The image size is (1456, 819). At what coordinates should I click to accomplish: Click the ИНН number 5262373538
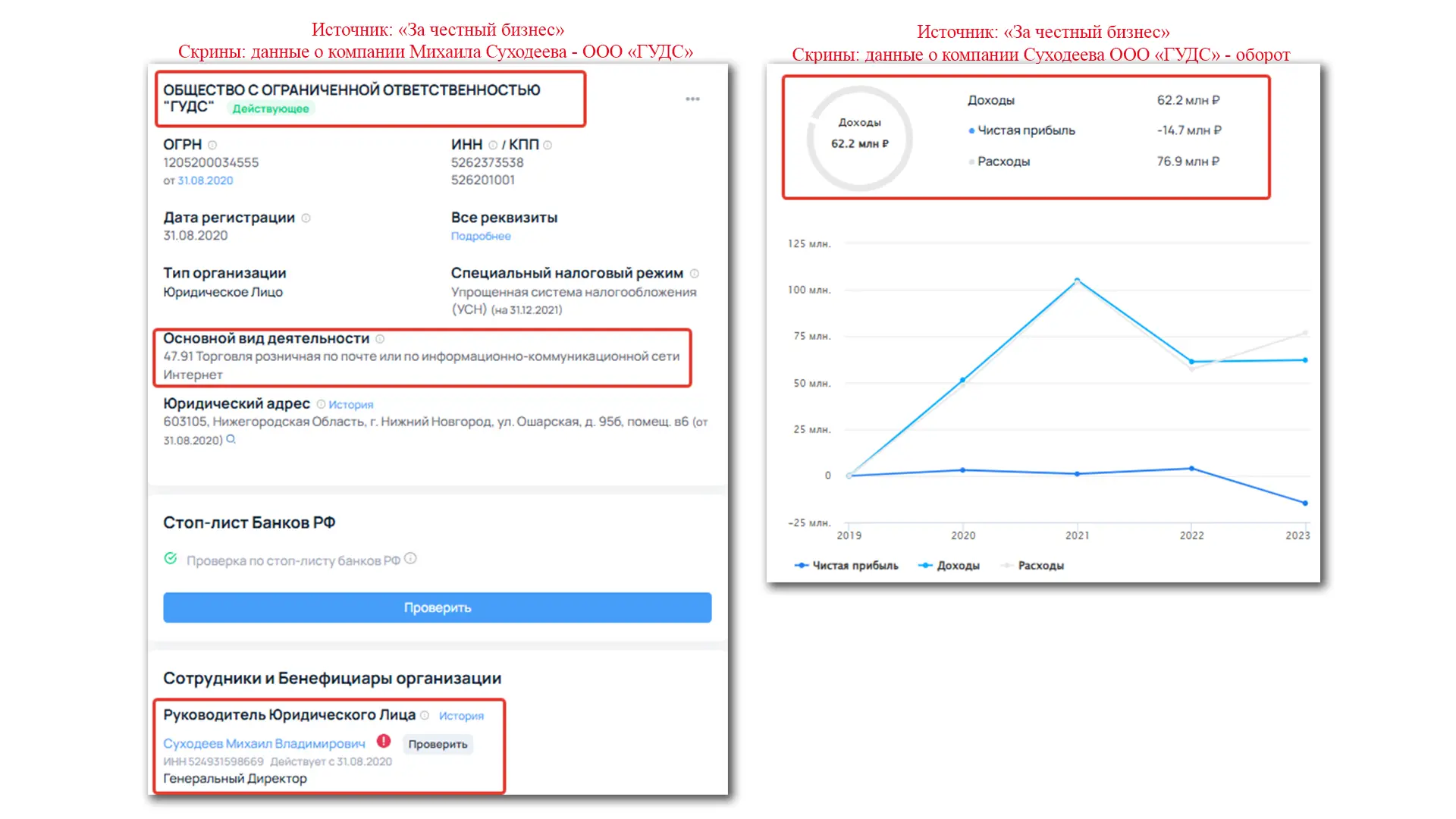tap(487, 162)
